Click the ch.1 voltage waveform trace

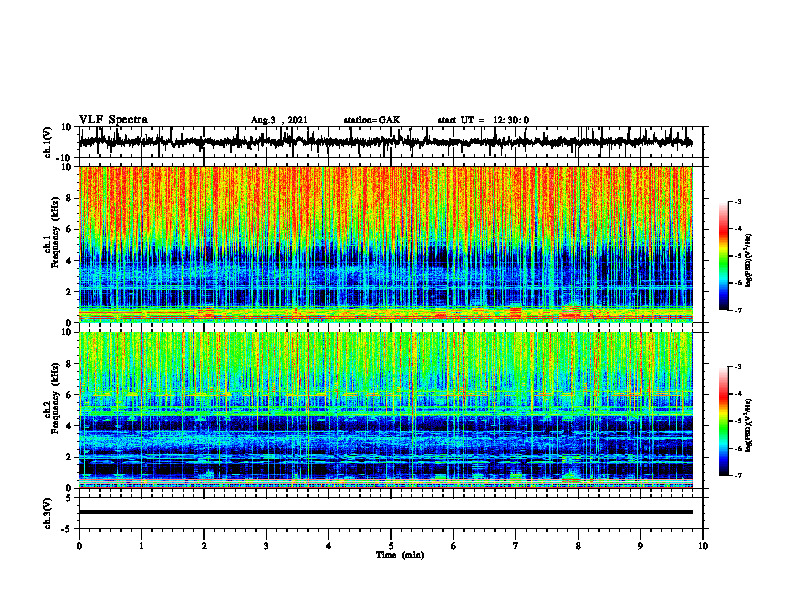pyautogui.click(x=385, y=142)
